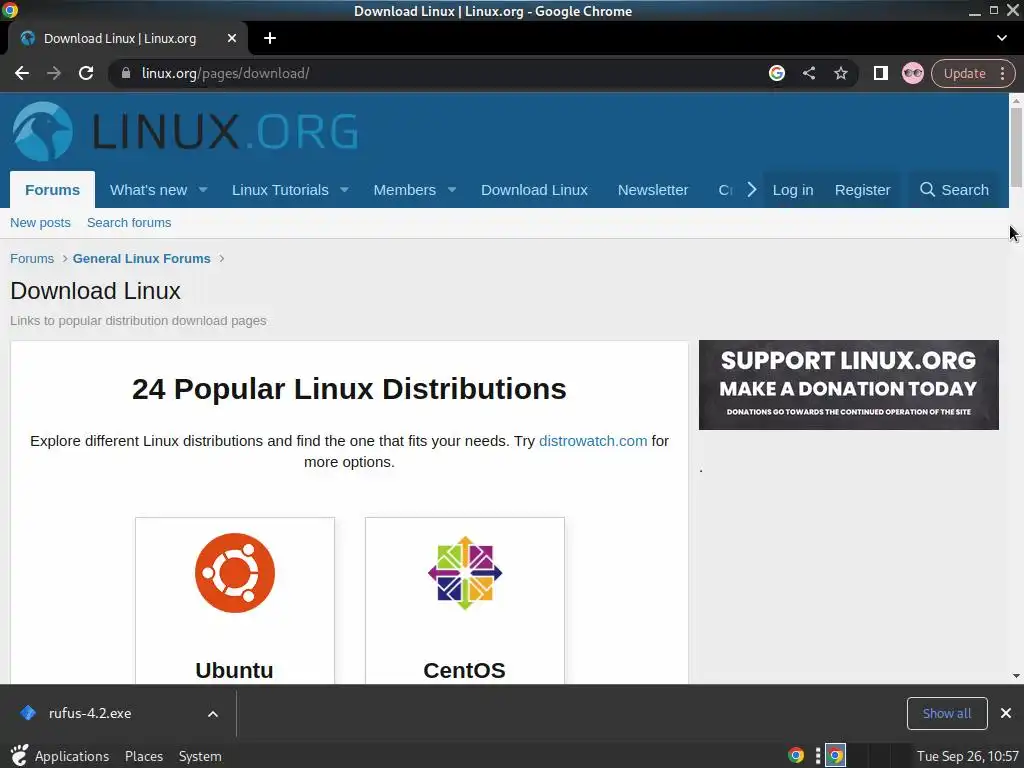This screenshot has height=768, width=1024.
Task: Share this page using the share icon
Action: 808,73
